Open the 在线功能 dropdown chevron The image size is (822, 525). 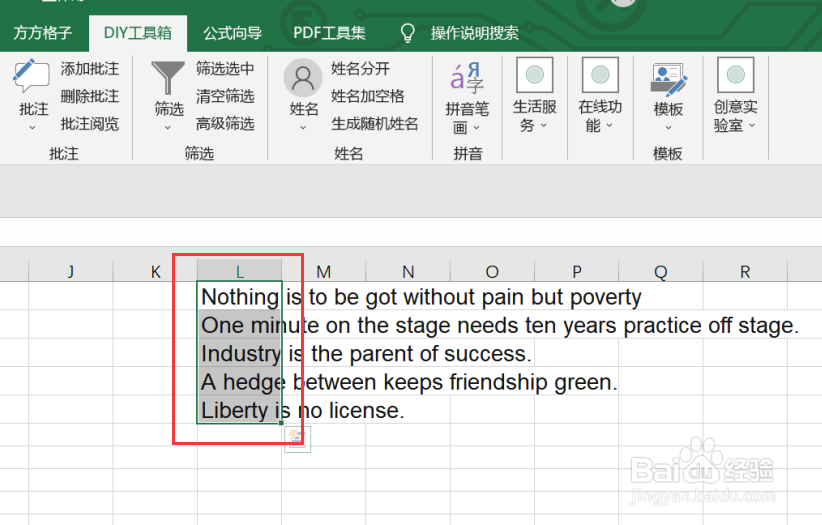[609, 125]
